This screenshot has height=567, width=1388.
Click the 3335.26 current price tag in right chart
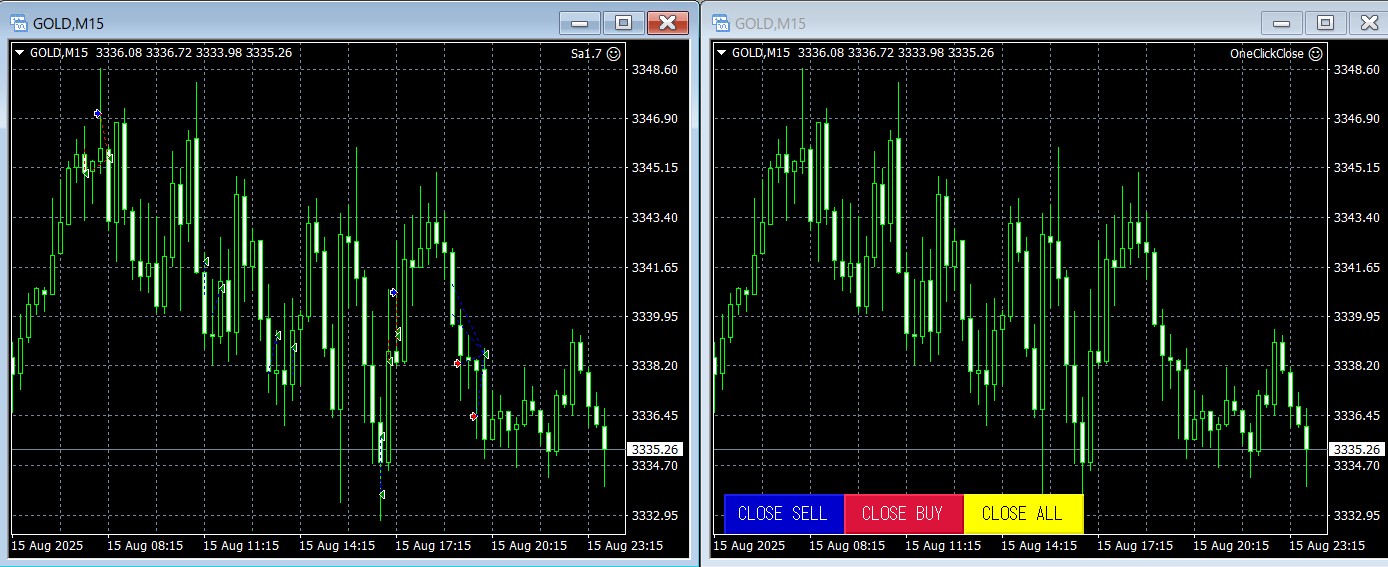(1356, 450)
